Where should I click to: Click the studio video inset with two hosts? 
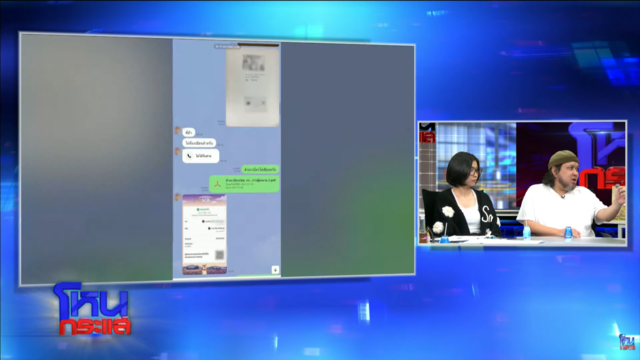[x=522, y=183]
